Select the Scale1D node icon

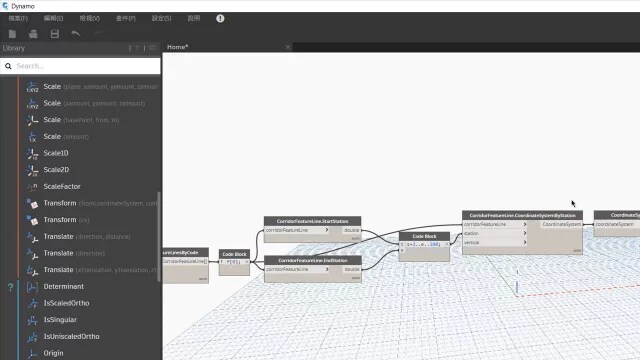pos(32,153)
